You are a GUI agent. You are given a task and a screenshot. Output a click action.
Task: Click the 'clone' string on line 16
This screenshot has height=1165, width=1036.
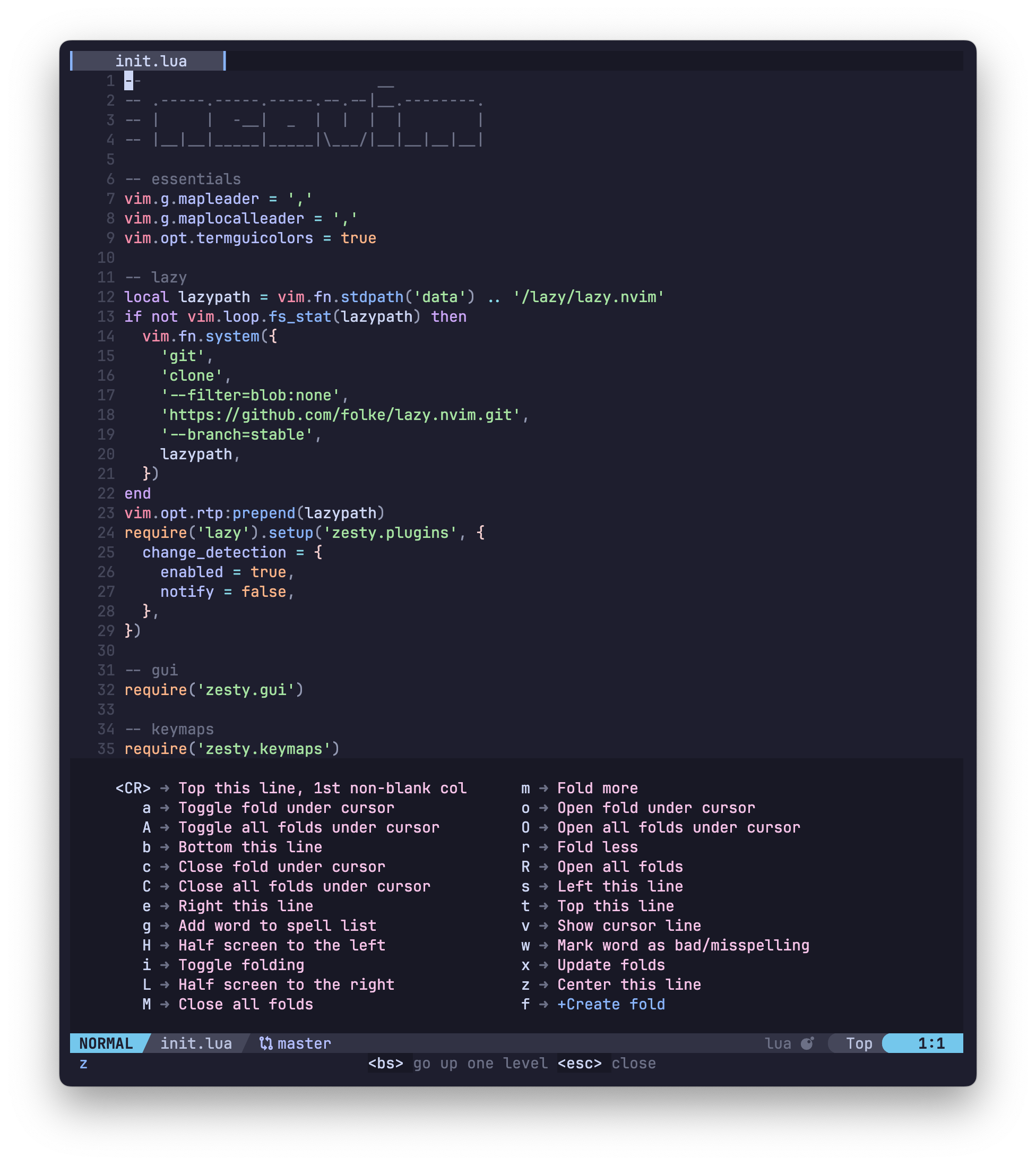pos(192,375)
